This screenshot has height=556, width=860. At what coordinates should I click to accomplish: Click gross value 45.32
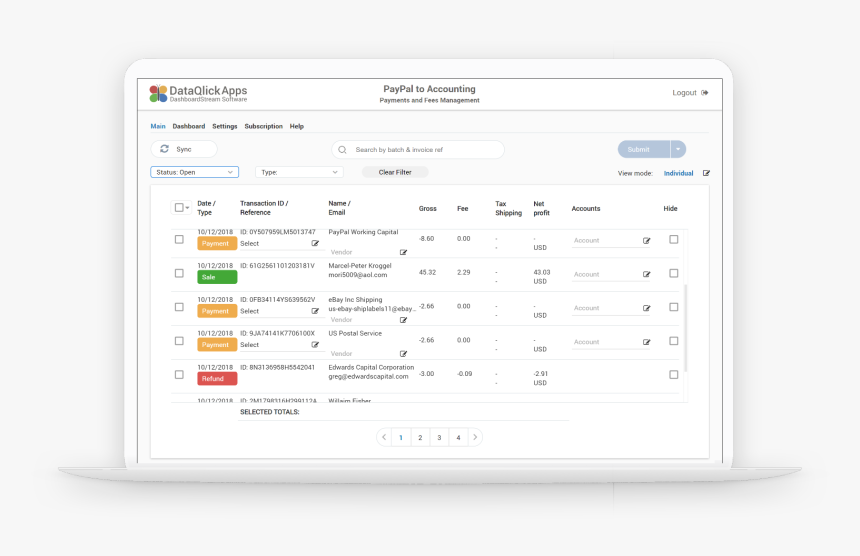coord(427,272)
